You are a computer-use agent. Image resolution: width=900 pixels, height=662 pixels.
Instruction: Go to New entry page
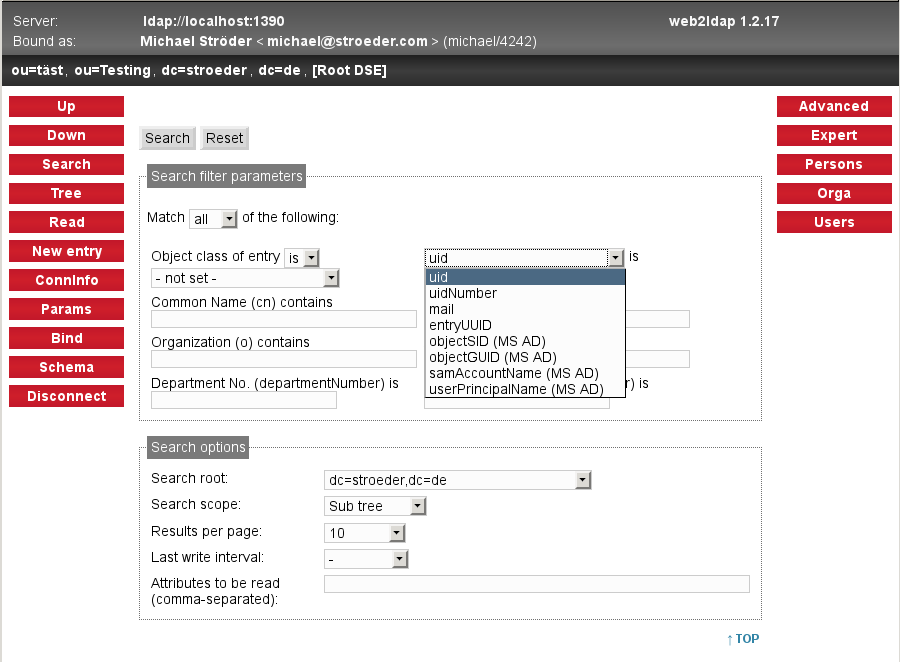point(66,251)
